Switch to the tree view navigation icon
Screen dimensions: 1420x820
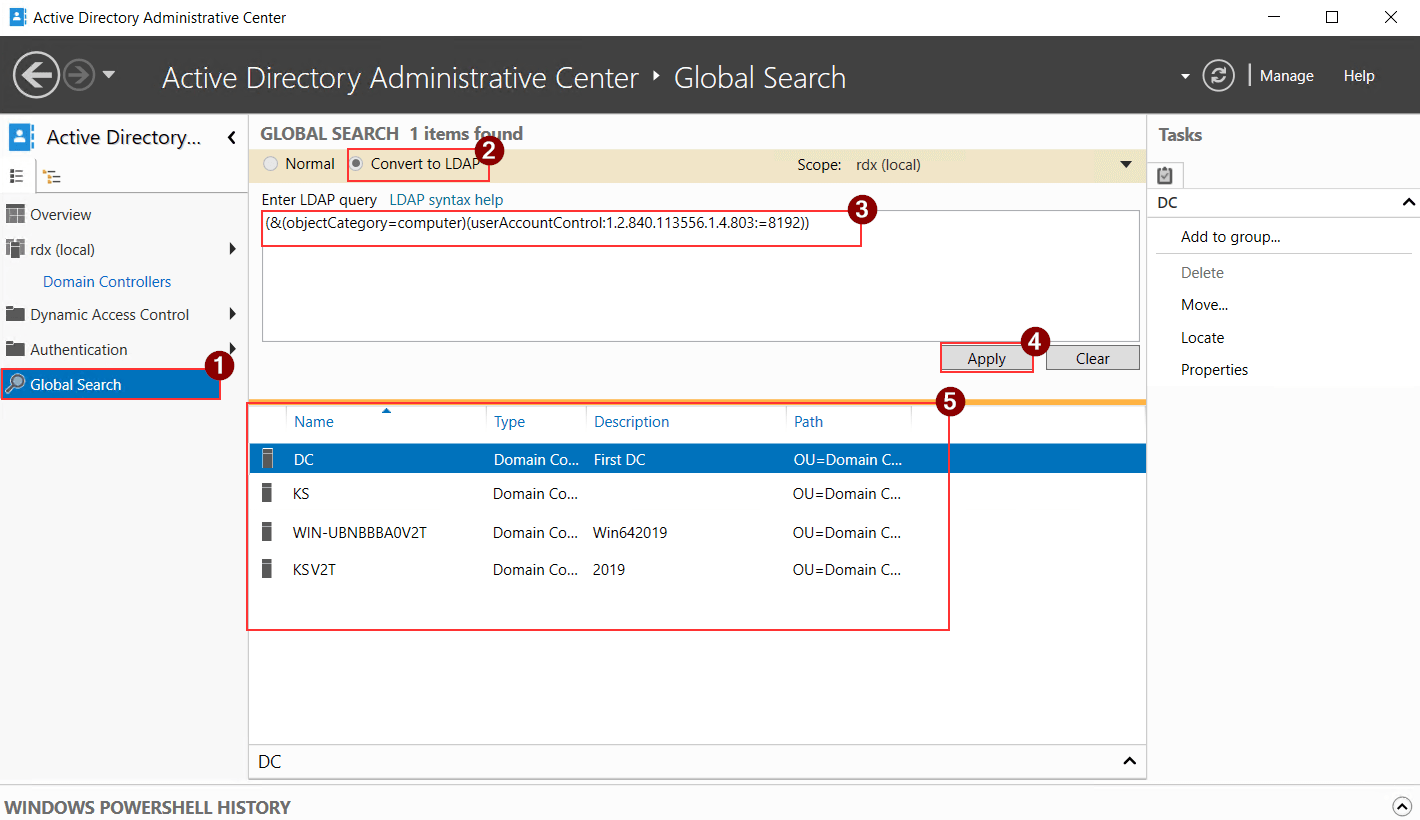coord(51,176)
